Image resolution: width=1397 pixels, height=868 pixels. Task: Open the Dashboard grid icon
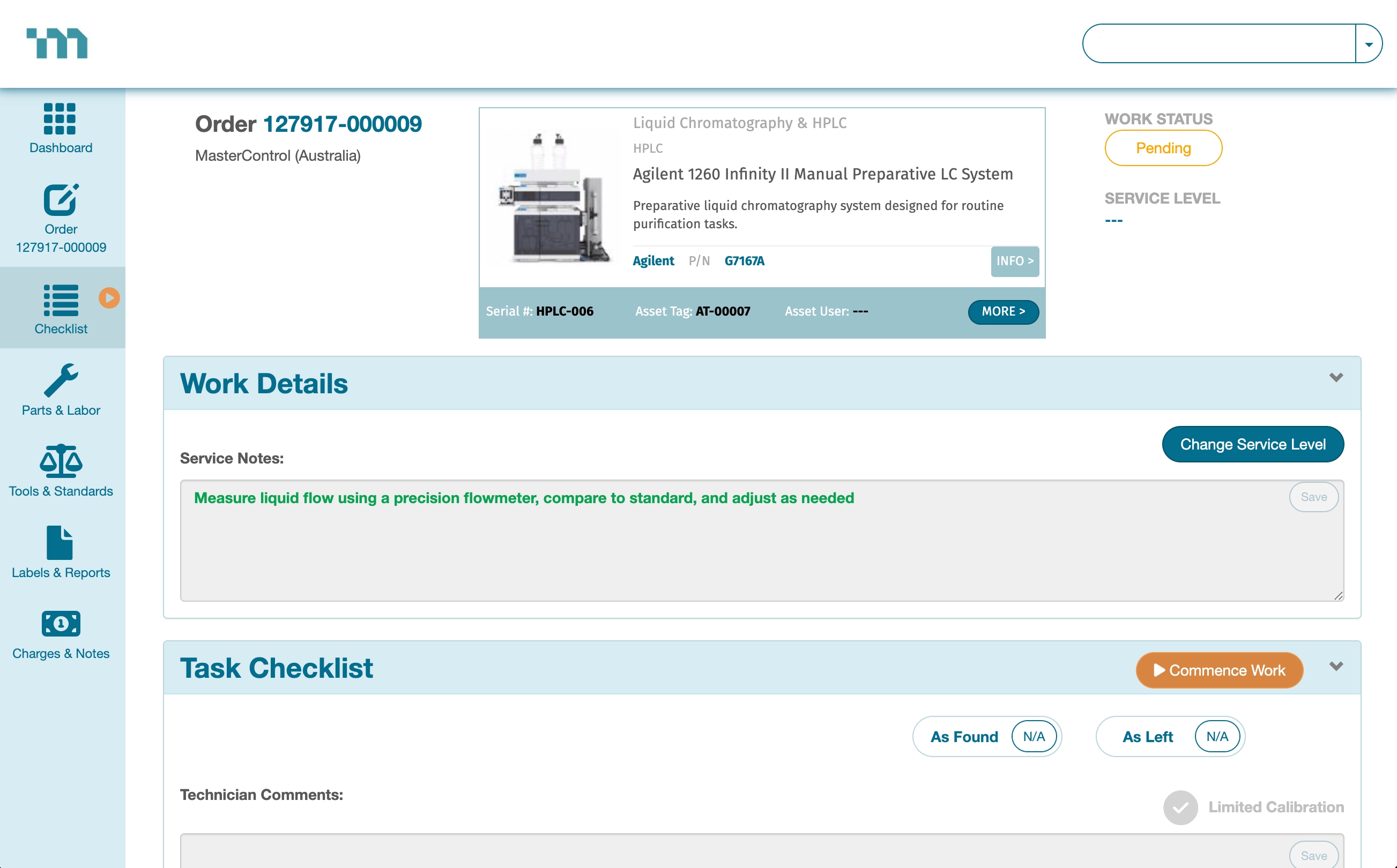[x=60, y=118]
